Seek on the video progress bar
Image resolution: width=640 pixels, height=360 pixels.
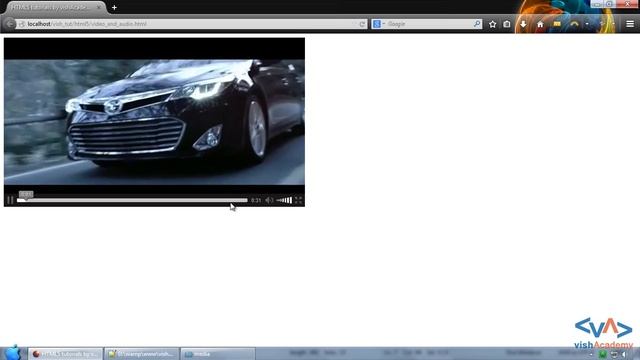coord(132,200)
